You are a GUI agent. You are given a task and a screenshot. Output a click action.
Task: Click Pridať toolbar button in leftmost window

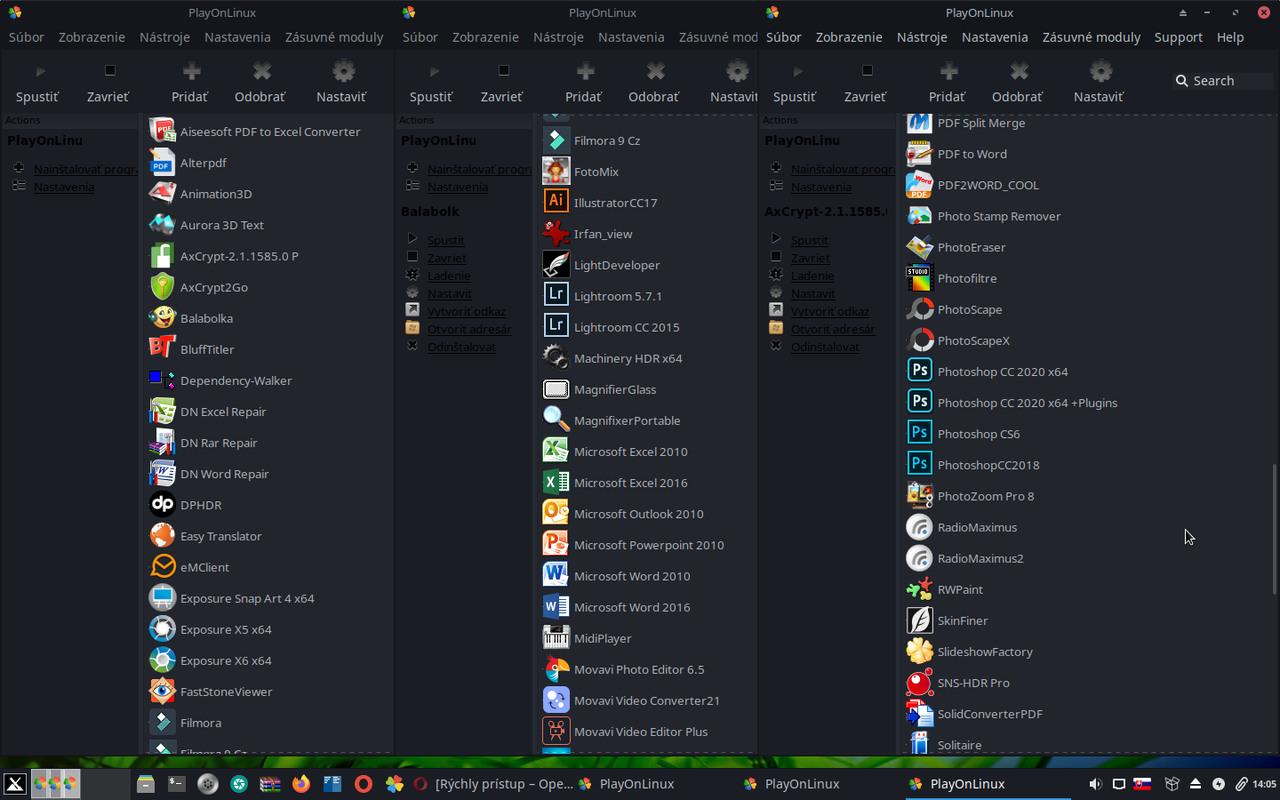point(190,83)
